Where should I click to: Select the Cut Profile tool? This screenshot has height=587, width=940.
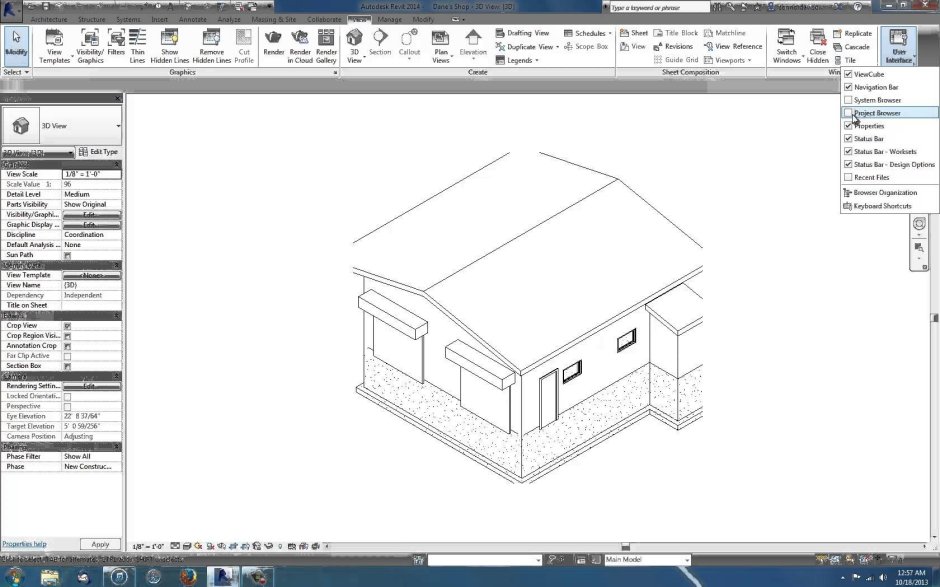click(244, 45)
